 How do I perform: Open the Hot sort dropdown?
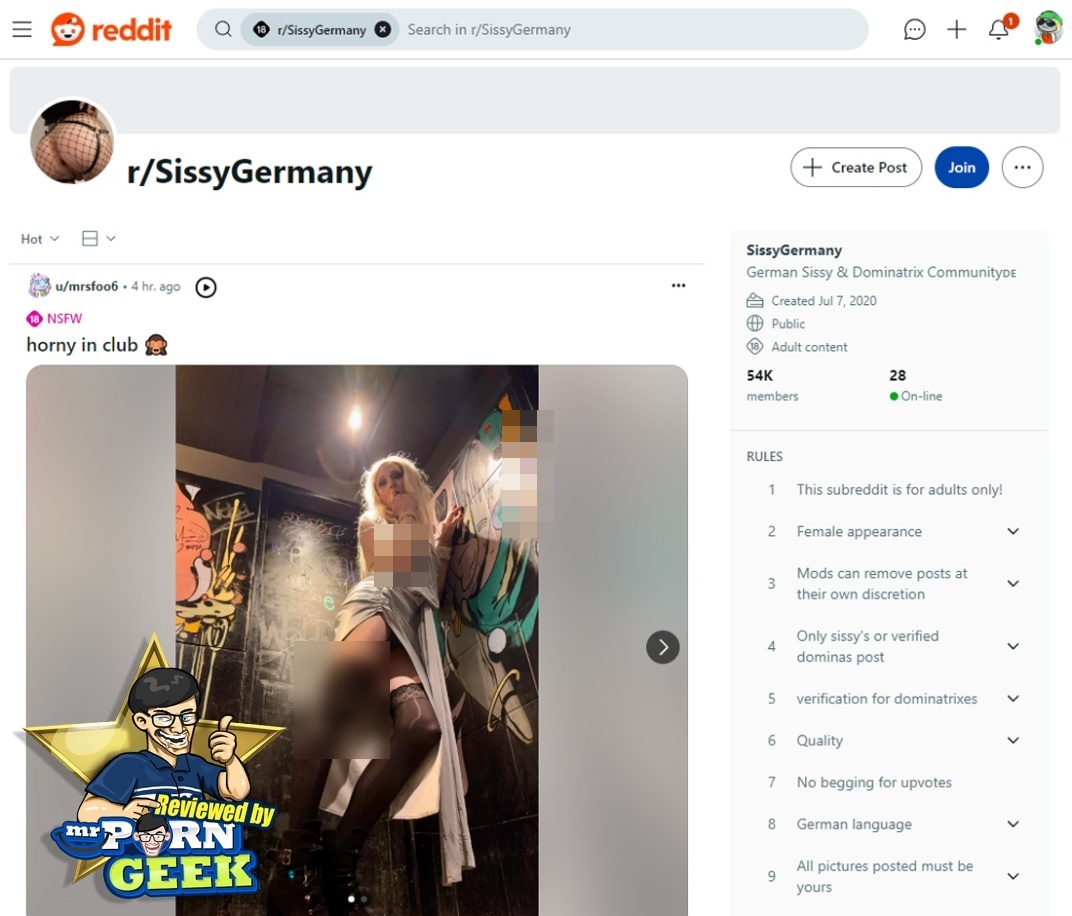point(40,239)
